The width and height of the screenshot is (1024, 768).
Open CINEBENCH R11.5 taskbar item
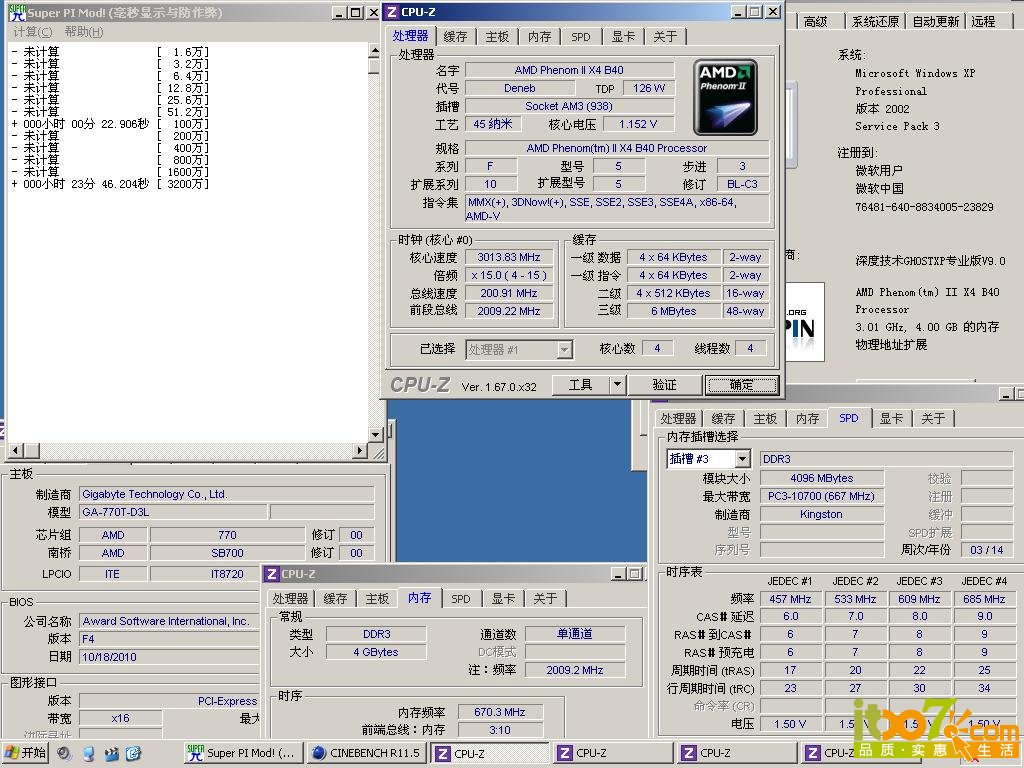(x=366, y=753)
